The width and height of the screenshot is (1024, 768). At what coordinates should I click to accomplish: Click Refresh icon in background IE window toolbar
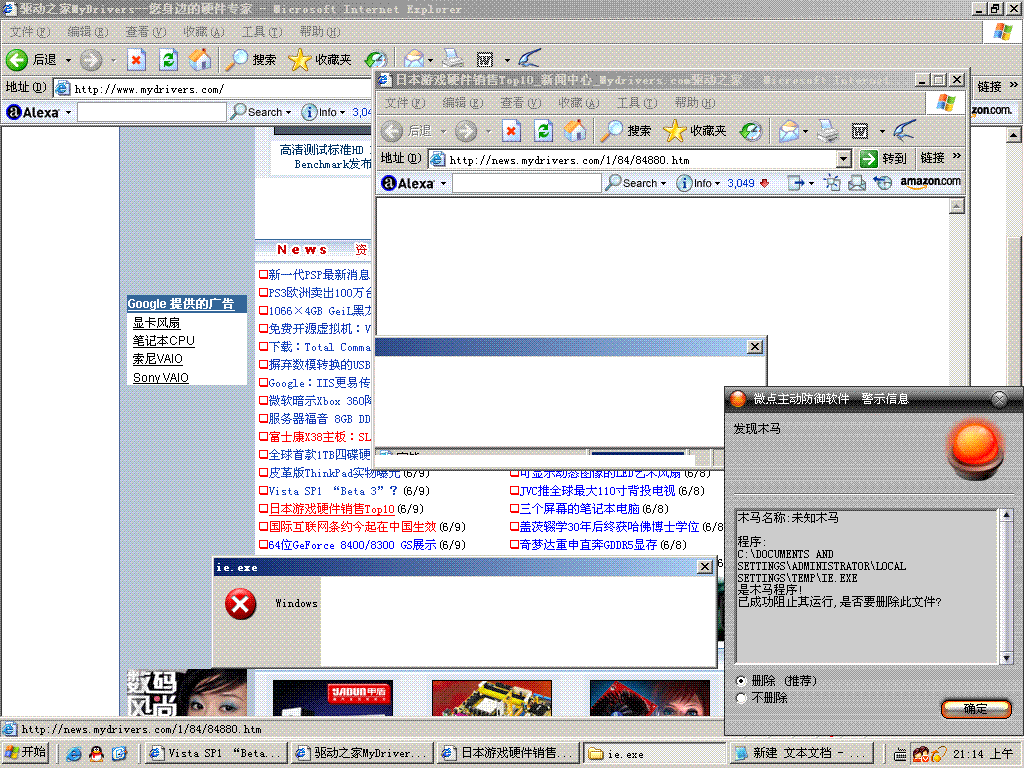(x=168, y=59)
